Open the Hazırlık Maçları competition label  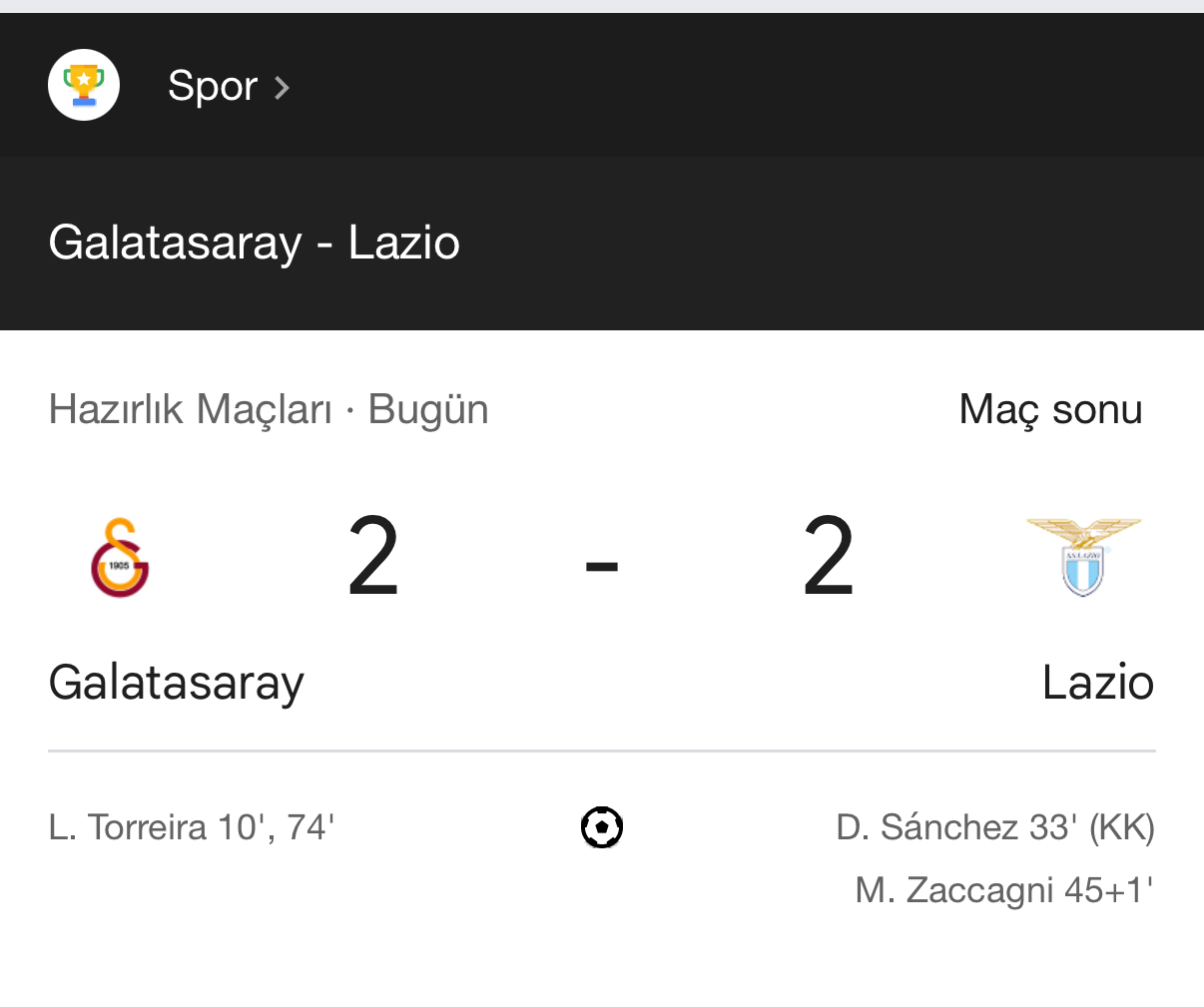pos(190,409)
